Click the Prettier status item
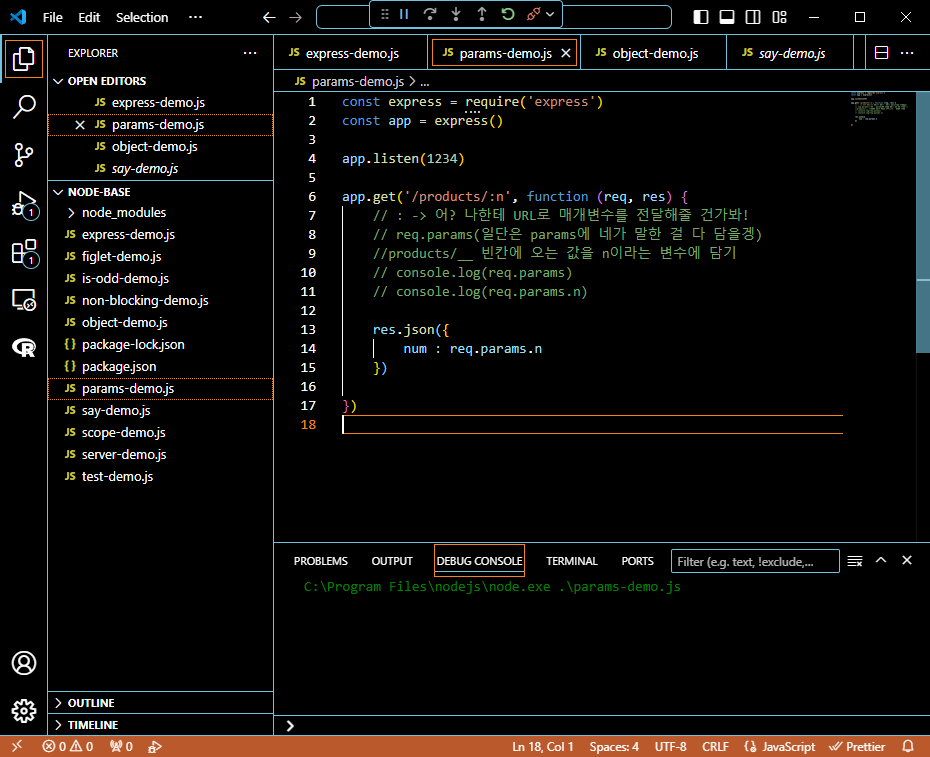 [857, 746]
